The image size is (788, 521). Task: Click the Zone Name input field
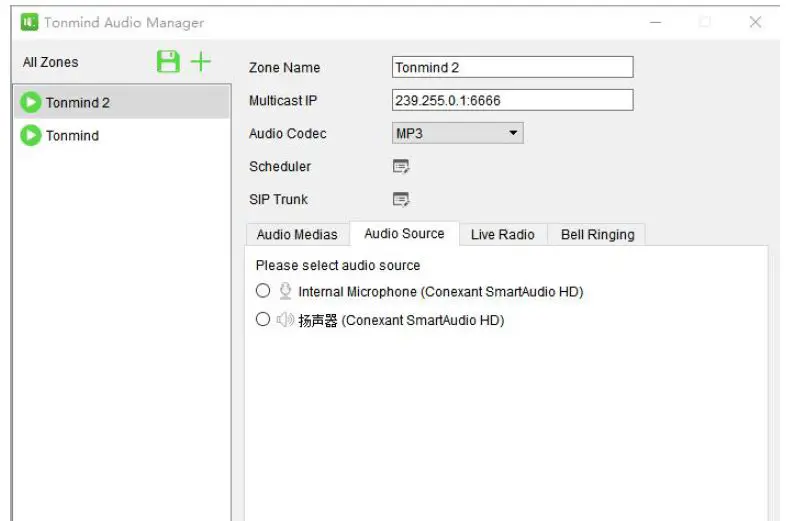tap(513, 67)
